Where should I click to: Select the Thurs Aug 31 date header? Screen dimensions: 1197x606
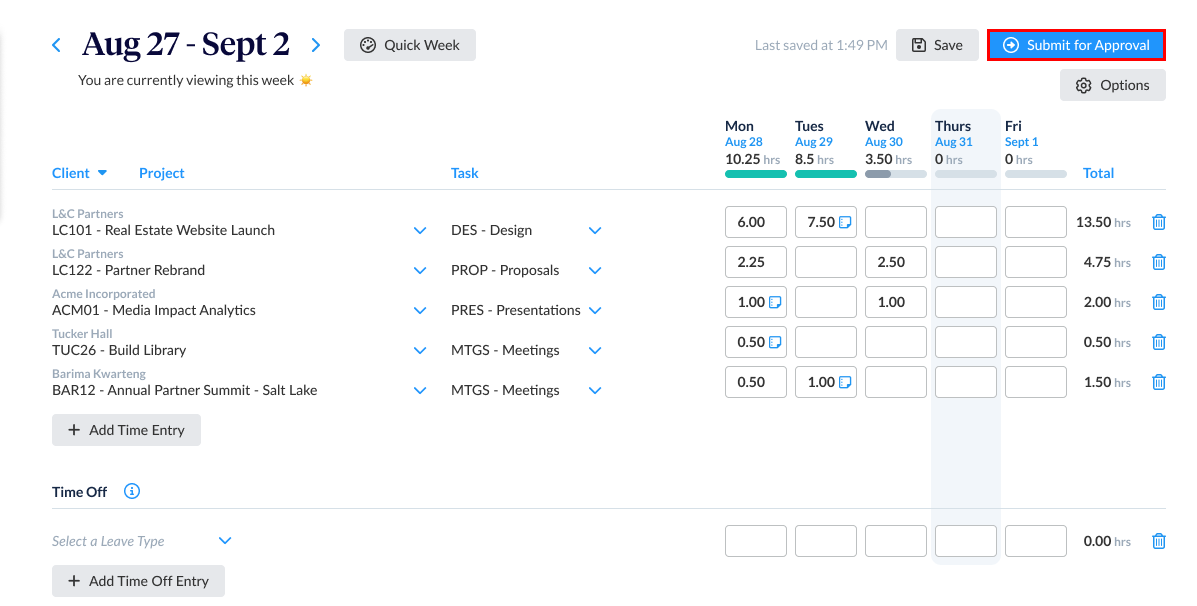[x=954, y=134]
